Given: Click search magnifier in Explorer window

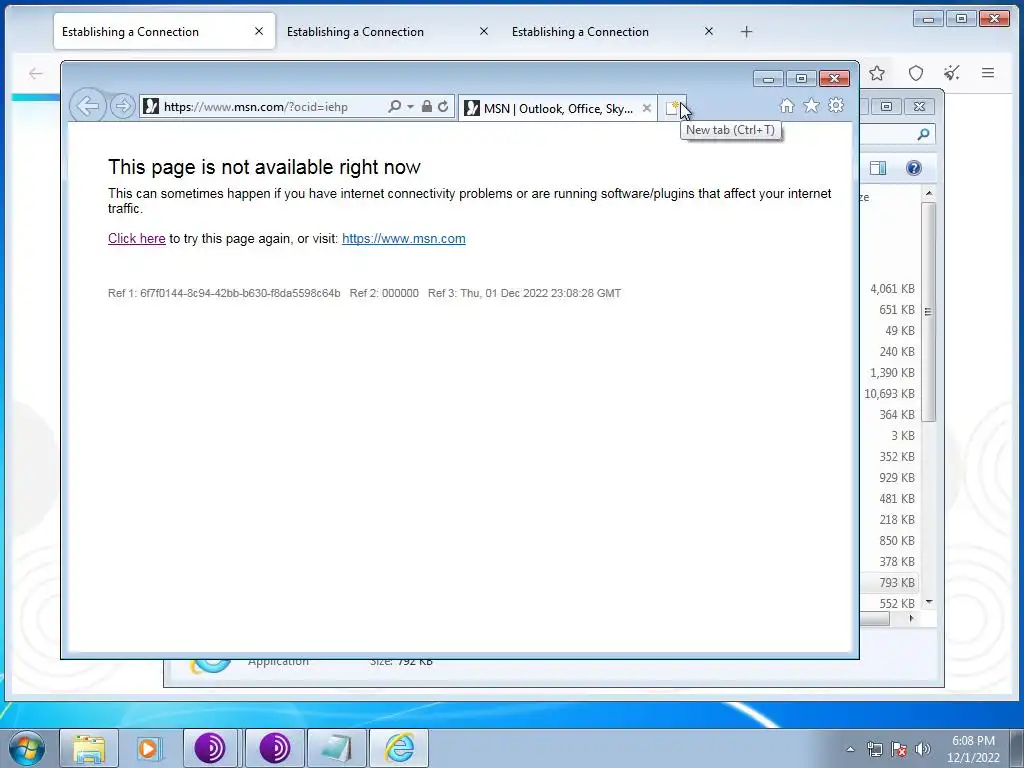Looking at the screenshot, I should coord(923,134).
